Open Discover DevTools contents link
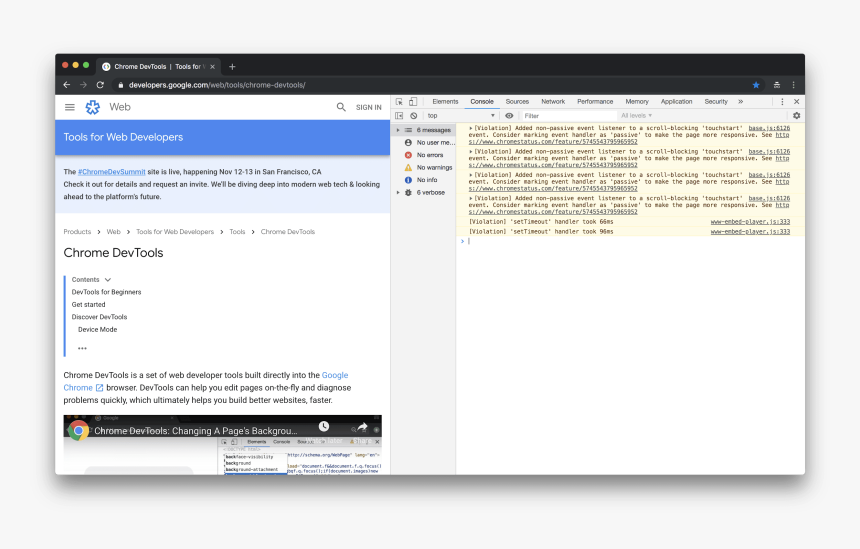 99,317
